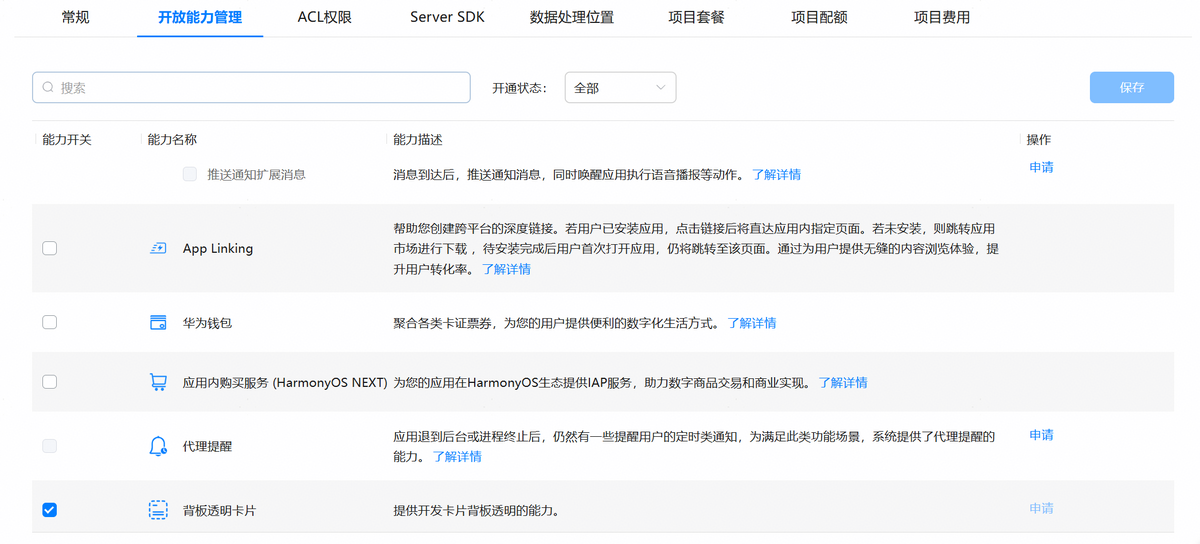Click the 代理提醒 bell icon

tap(157, 446)
